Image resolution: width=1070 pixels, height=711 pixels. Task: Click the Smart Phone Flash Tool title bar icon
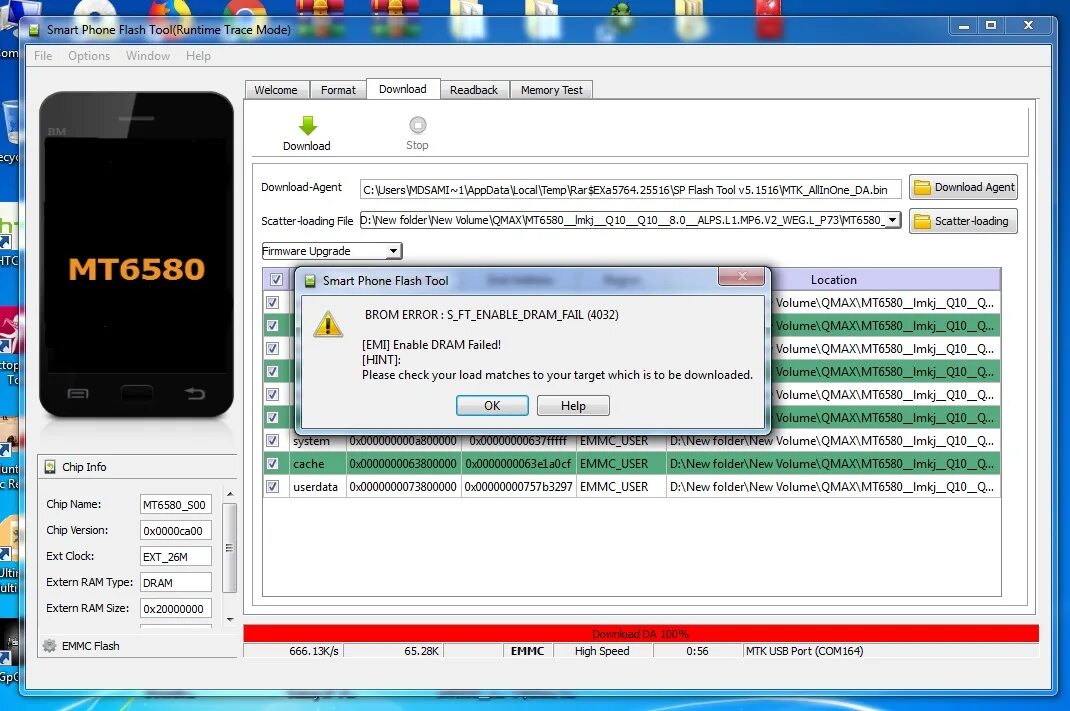(x=34, y=30)
